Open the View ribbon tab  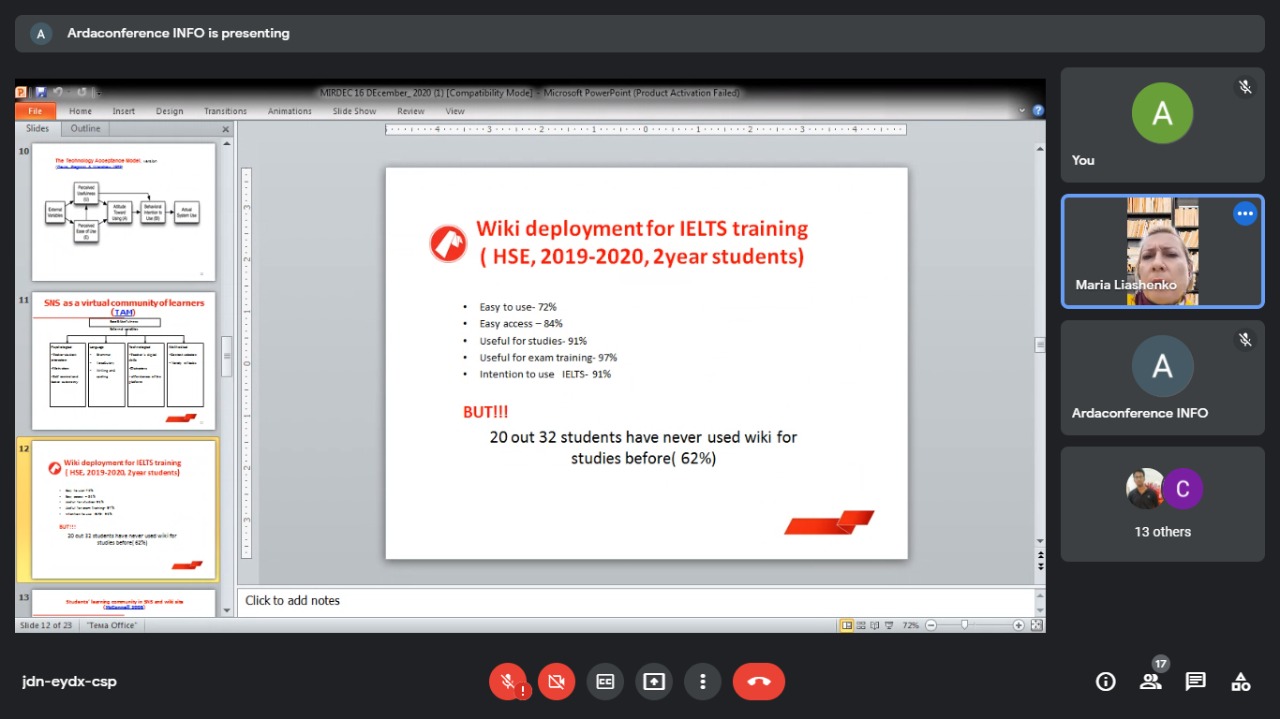(x=455, y=111)
